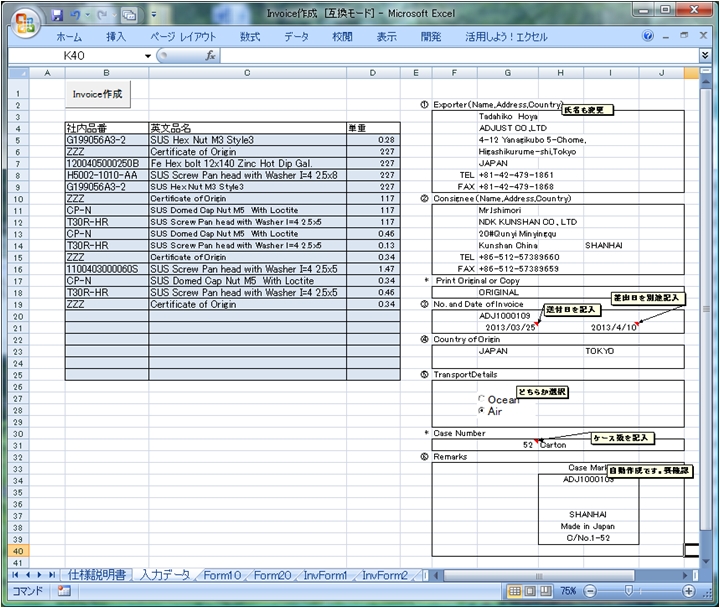This screenshot has width=720, height=608.
Task: Switch to Page Break Preview icon
Action: tap(545, 591)
